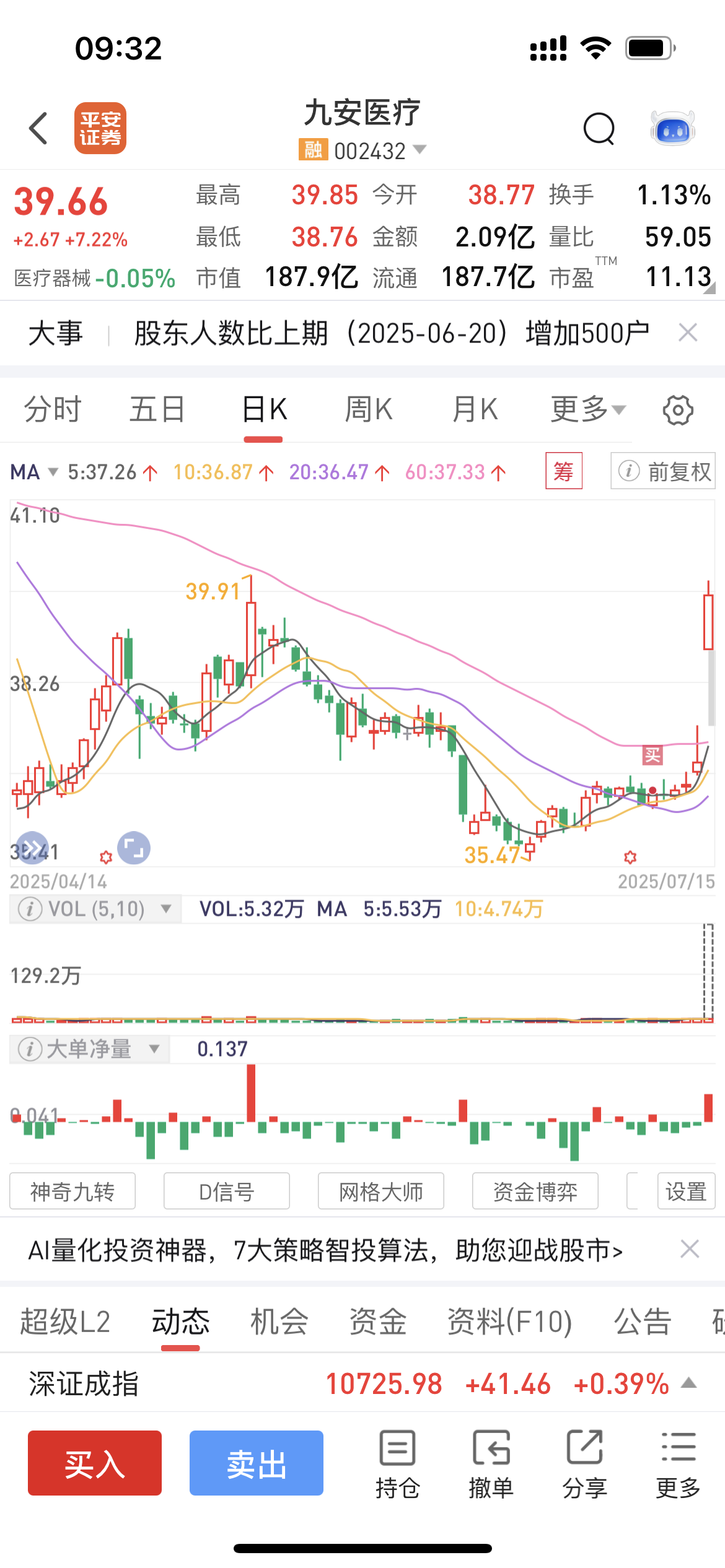Open the 公告 tab

[x=643, y=1322]
